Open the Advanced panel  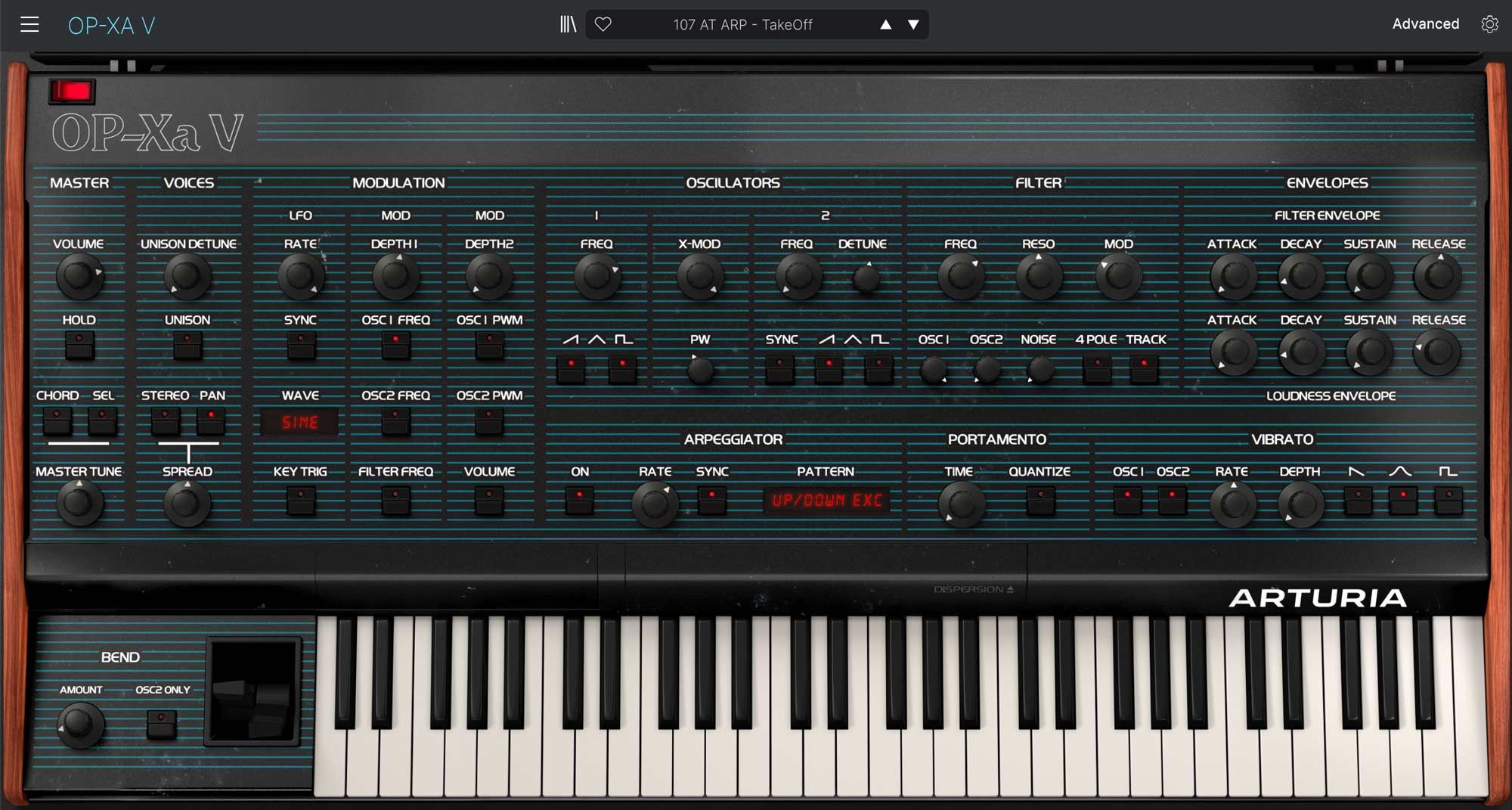pos(1425,24)
